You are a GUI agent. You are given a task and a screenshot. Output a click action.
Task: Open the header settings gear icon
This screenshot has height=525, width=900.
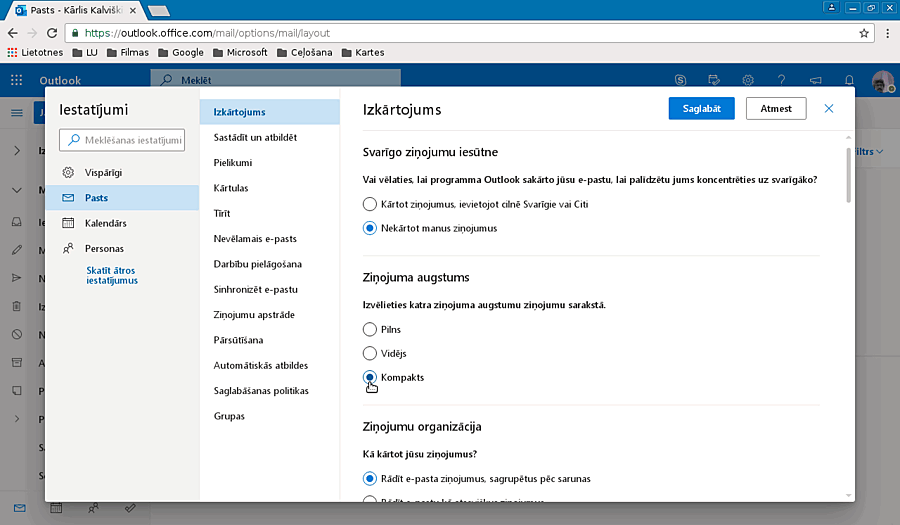[x=748, y=80]
